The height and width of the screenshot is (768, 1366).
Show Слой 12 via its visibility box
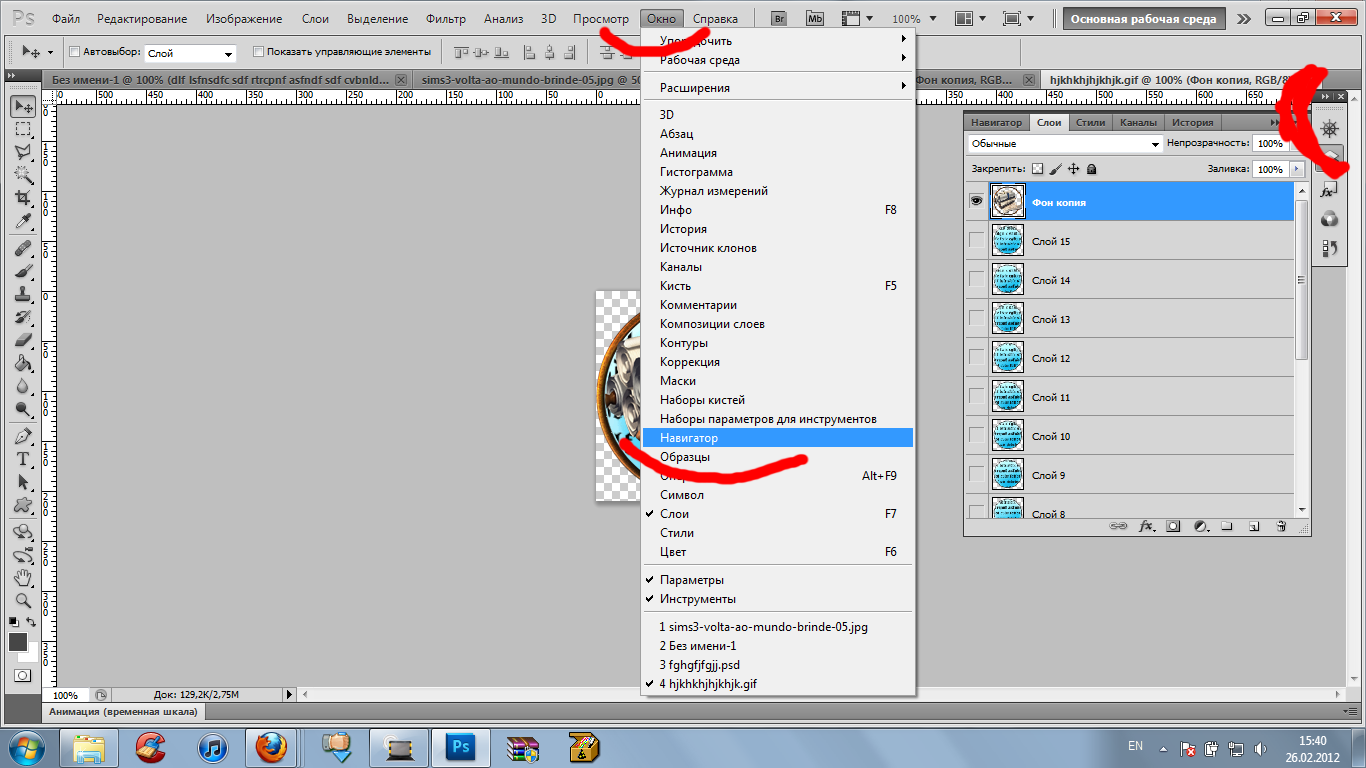(976, 358)
